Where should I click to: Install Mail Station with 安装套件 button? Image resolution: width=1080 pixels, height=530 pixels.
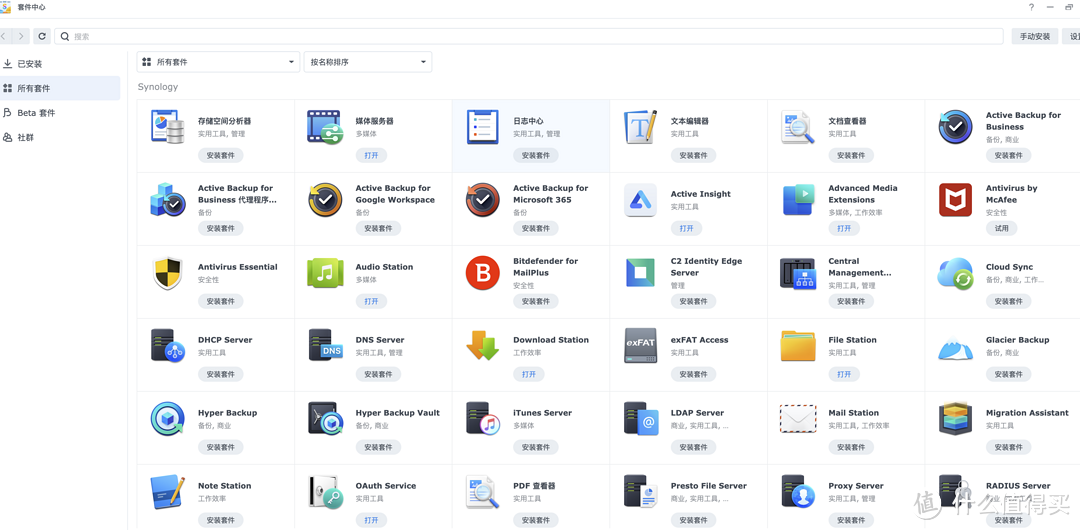[x=851, y=447]
